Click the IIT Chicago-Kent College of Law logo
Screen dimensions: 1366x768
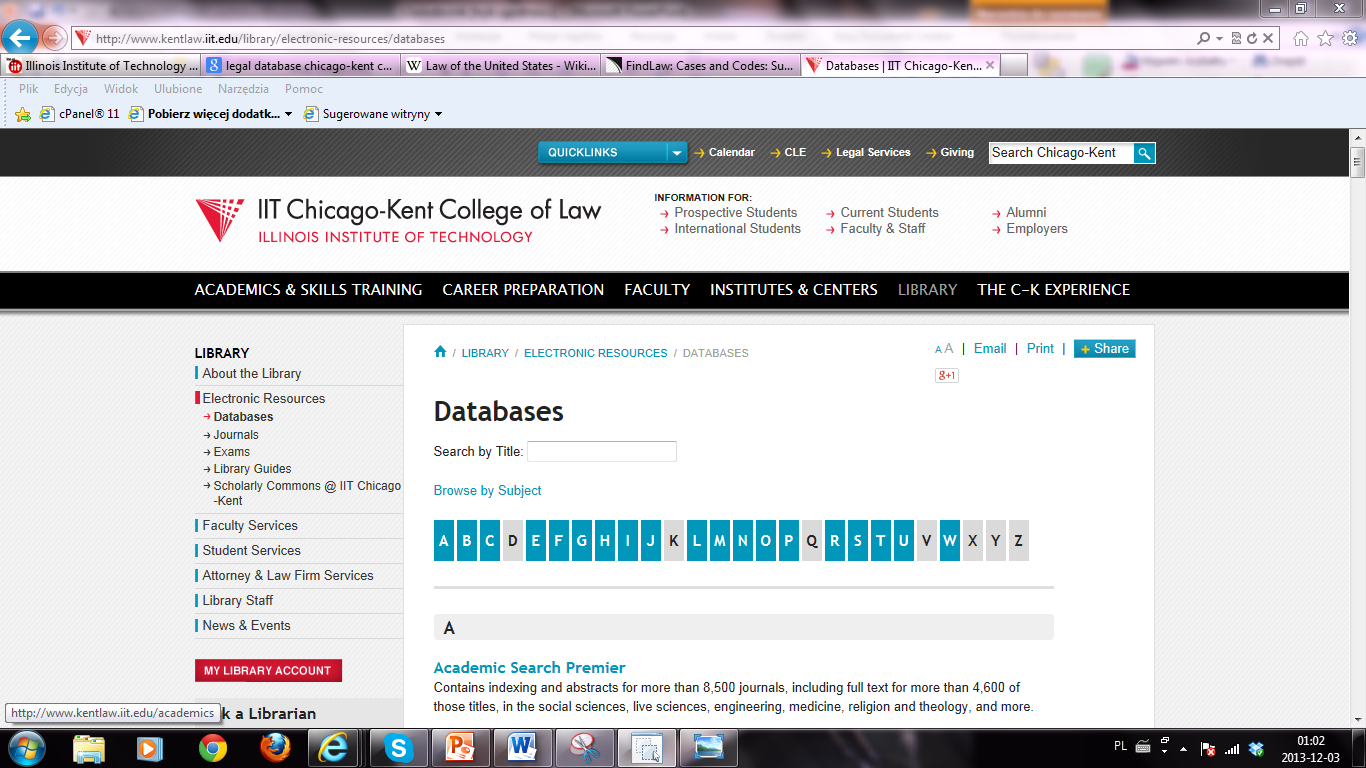pos(398,220)
